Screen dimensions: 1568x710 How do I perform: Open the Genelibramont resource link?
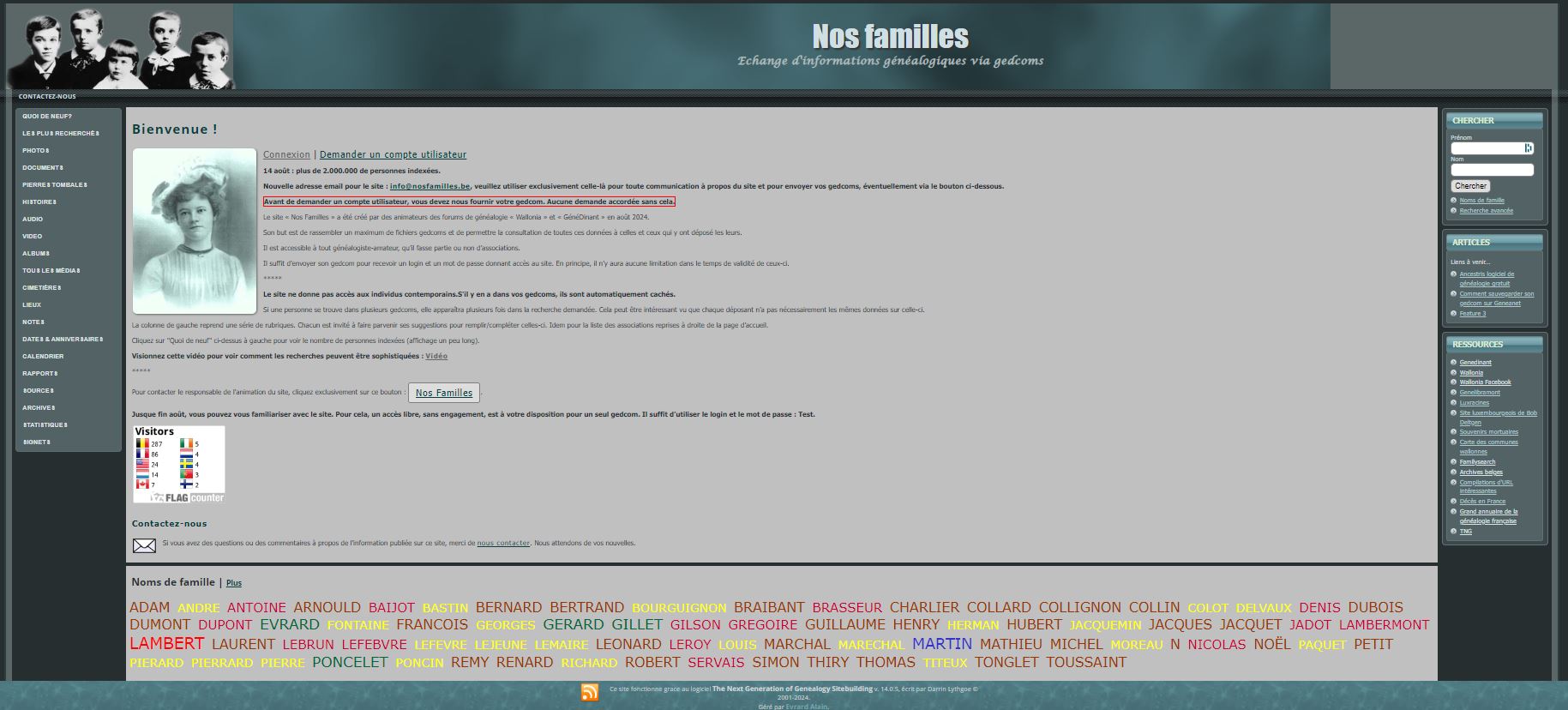click(1480, 393)
